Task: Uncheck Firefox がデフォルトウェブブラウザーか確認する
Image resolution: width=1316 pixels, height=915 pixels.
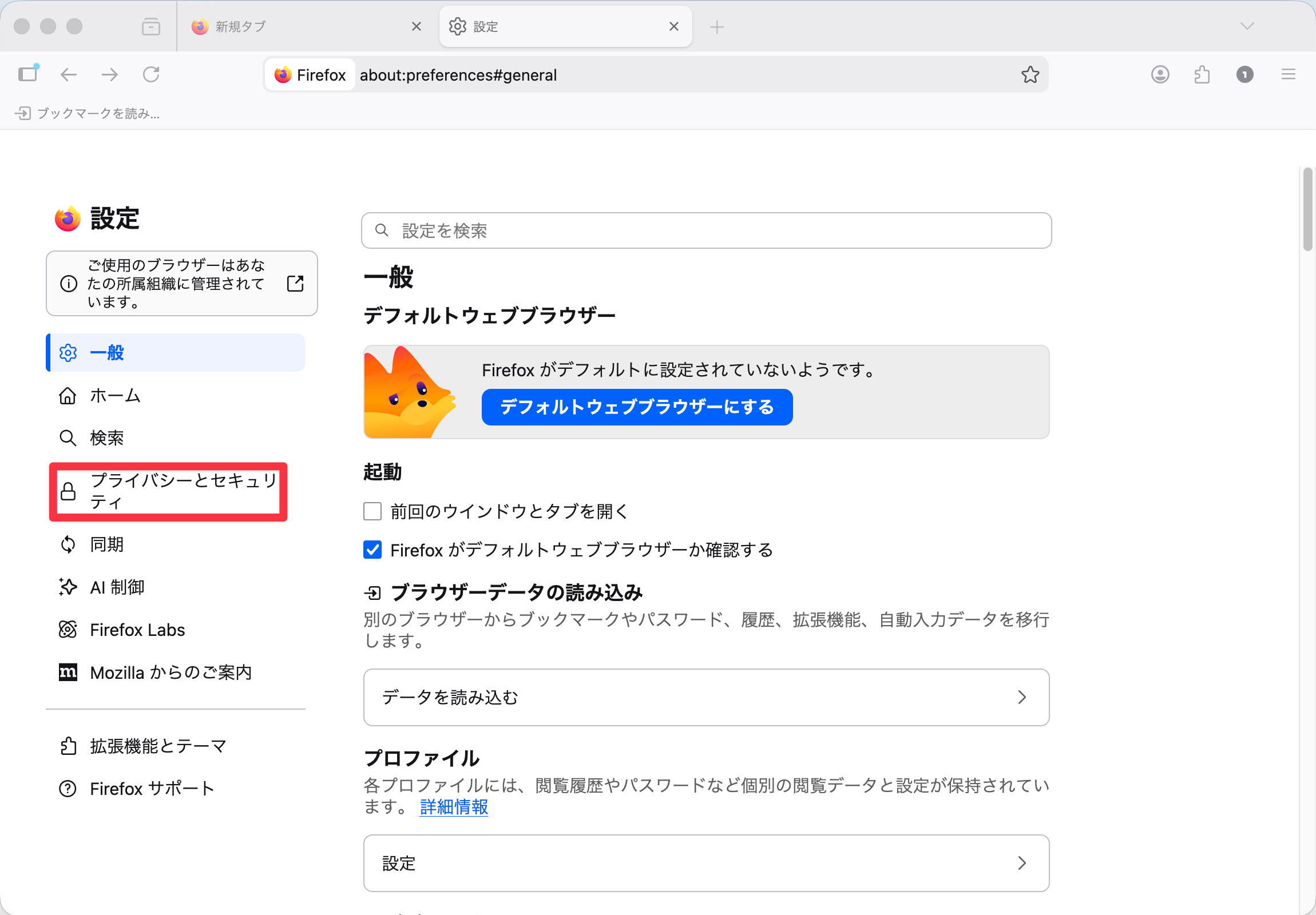Action: tap(372, 550)
